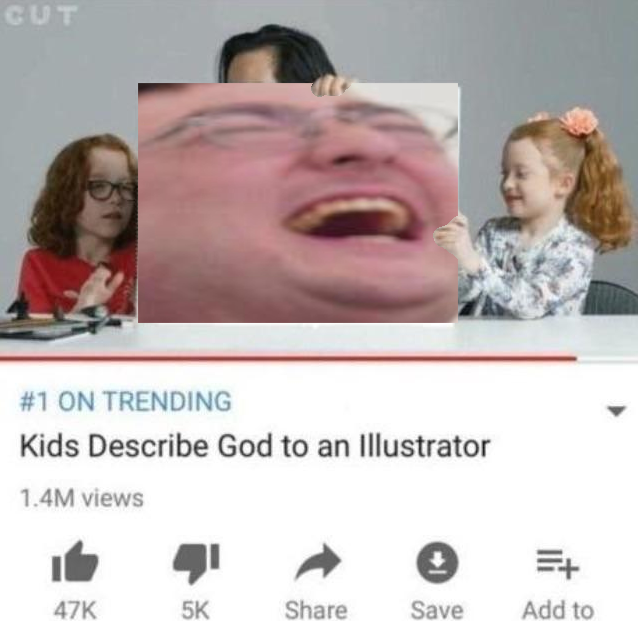
Task: Select the Share text label
Action: [x=316, y=610]
